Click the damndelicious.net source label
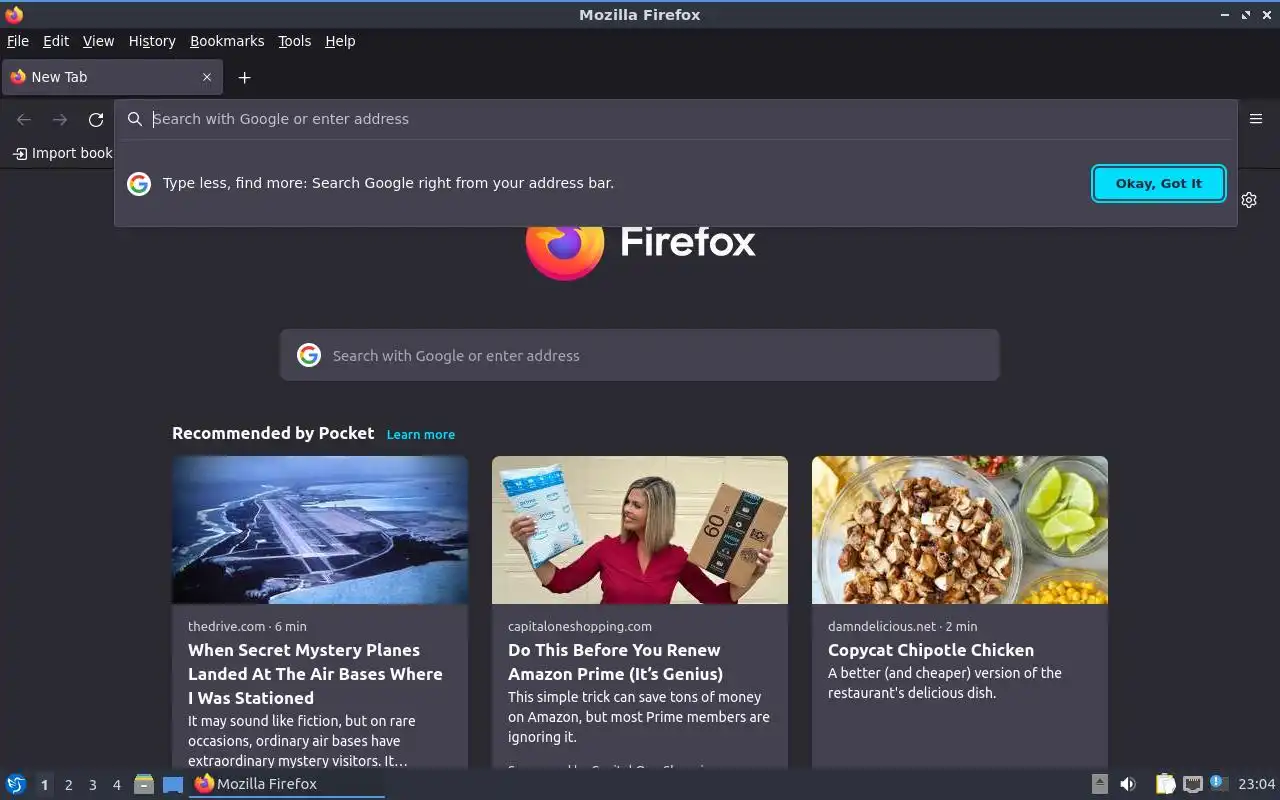The image size is (1280, 800). tap(882, 626)
